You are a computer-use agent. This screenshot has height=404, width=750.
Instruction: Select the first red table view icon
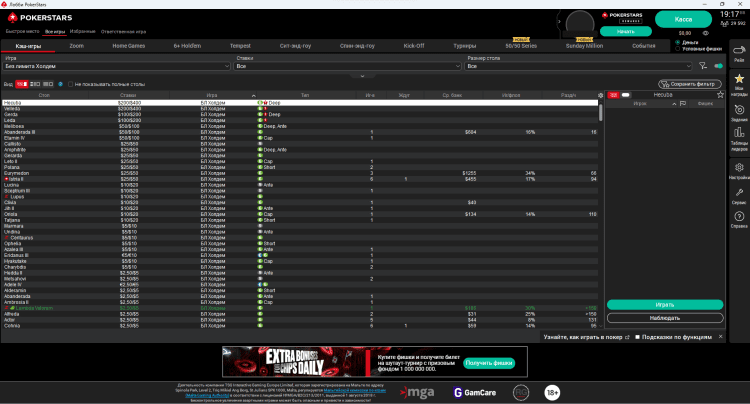point(22,84)
